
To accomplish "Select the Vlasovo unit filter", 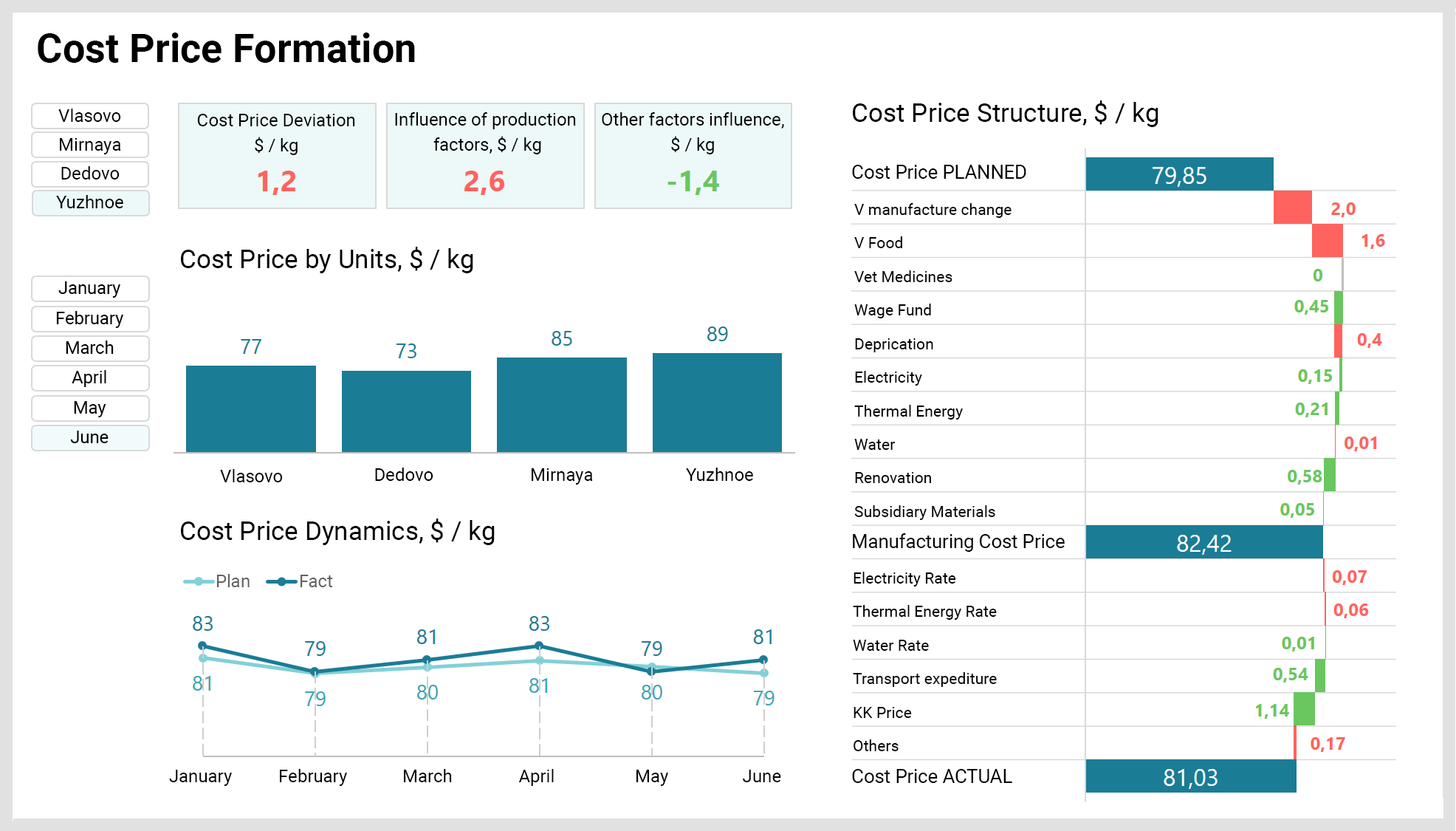I will point(90,116).
